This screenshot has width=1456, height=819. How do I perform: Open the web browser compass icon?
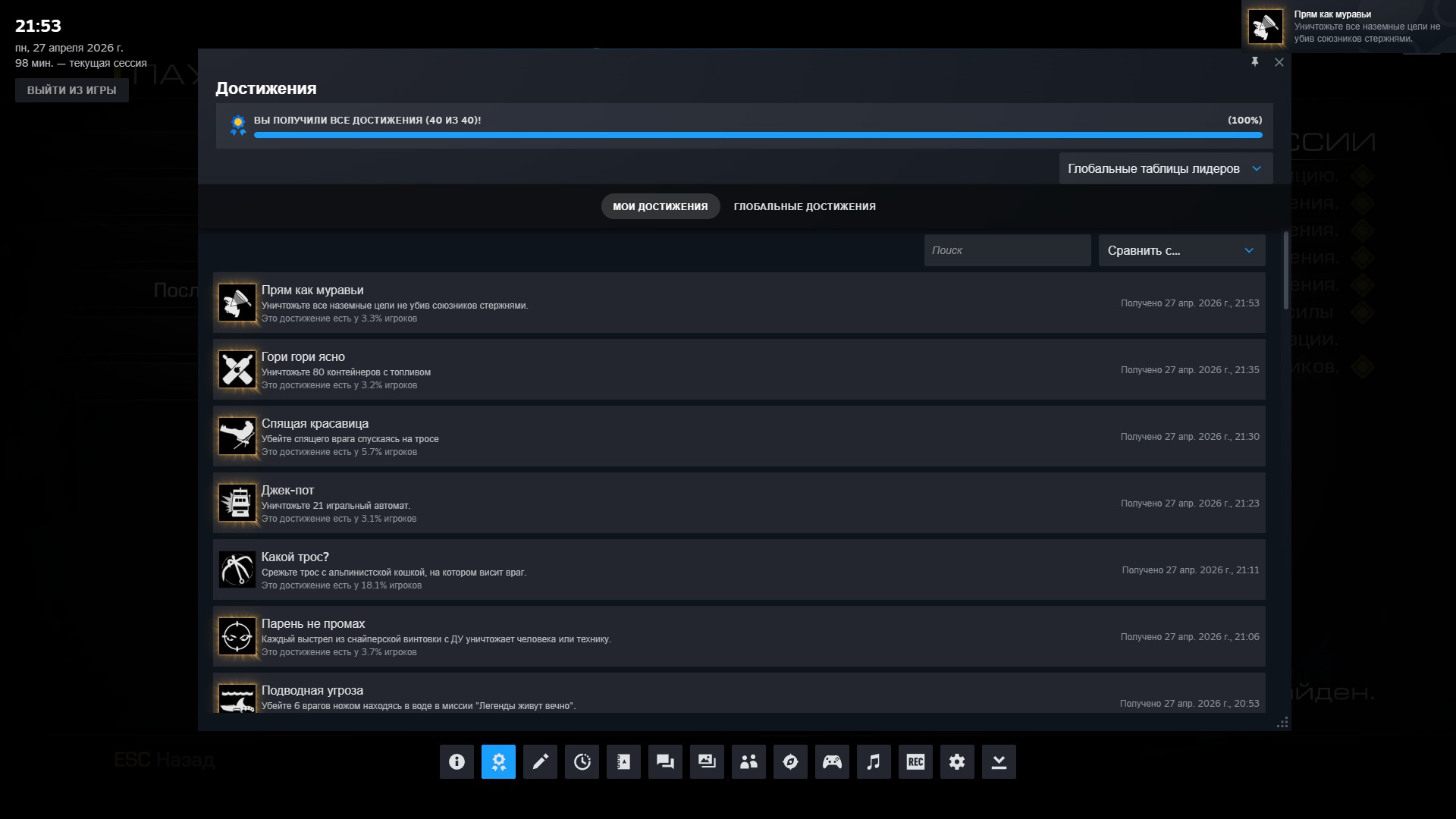coord(790,761)
